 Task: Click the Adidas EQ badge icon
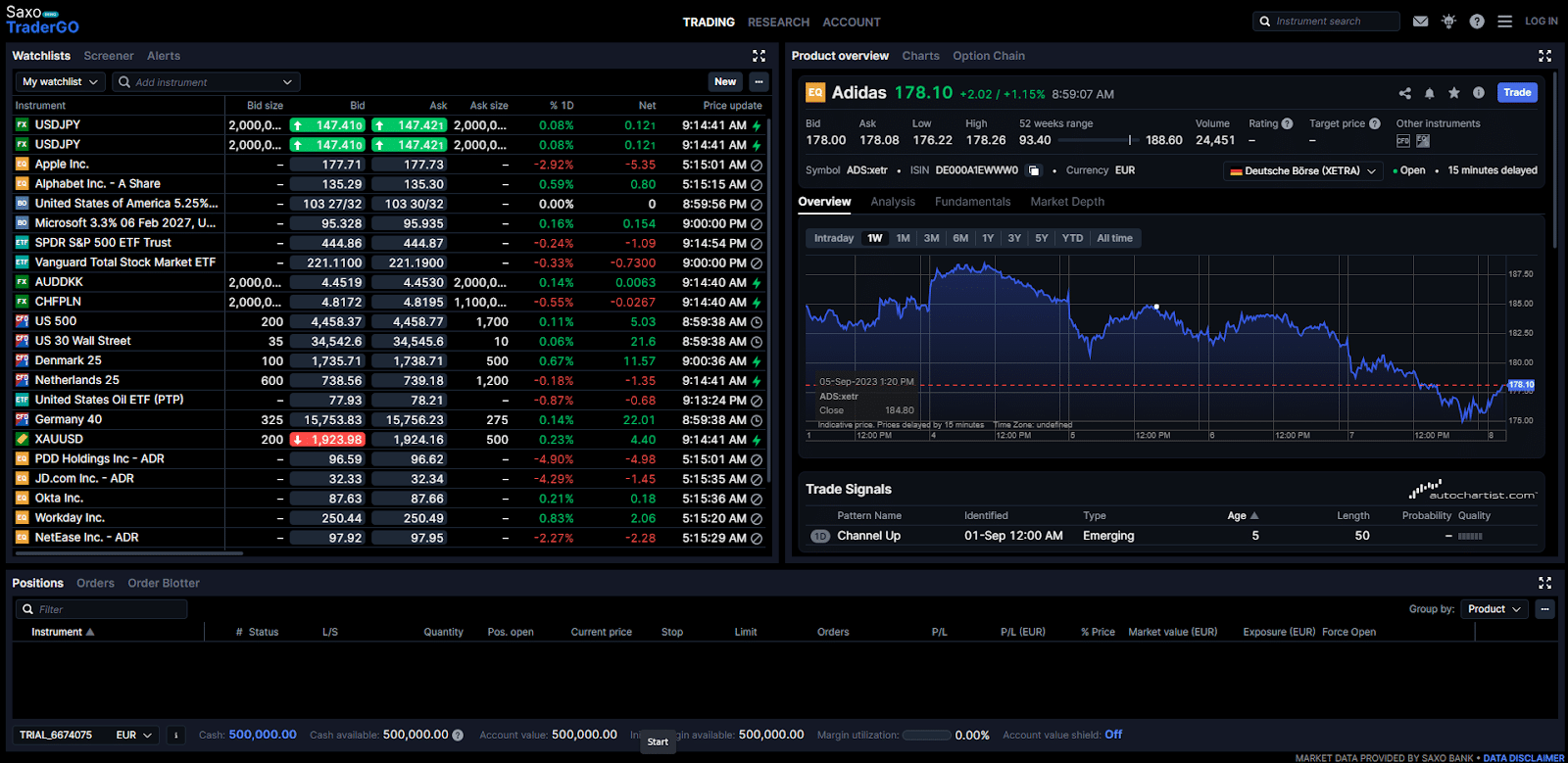(x=815, y=93)
